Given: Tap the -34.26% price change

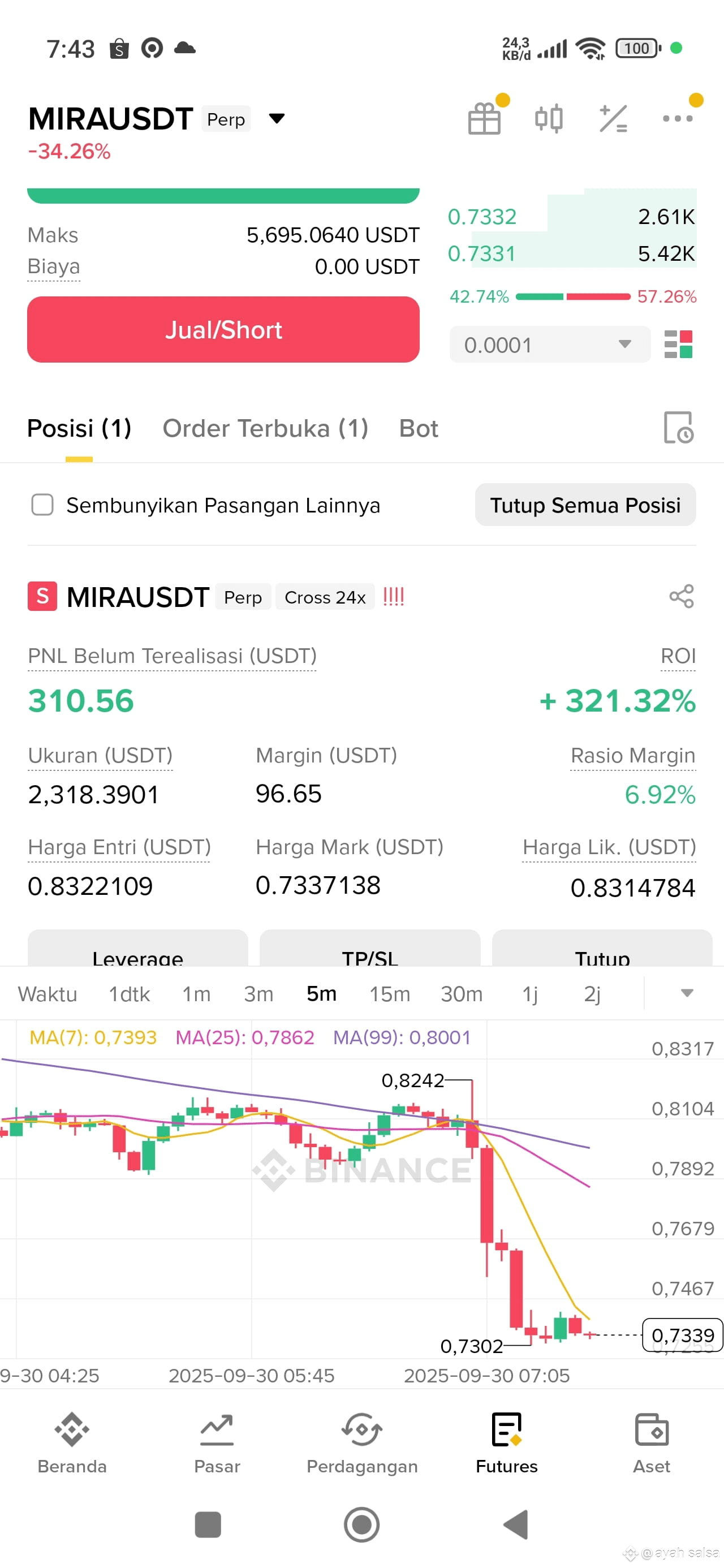Looking at the screenshot, I should tap(70, 152).
